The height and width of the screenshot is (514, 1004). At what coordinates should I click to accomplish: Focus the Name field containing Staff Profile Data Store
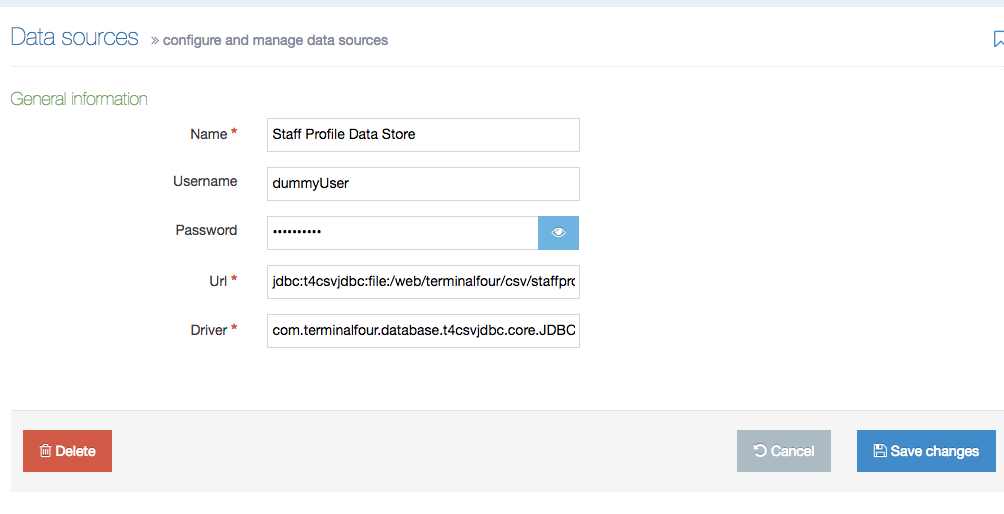[x=422, y=135]
